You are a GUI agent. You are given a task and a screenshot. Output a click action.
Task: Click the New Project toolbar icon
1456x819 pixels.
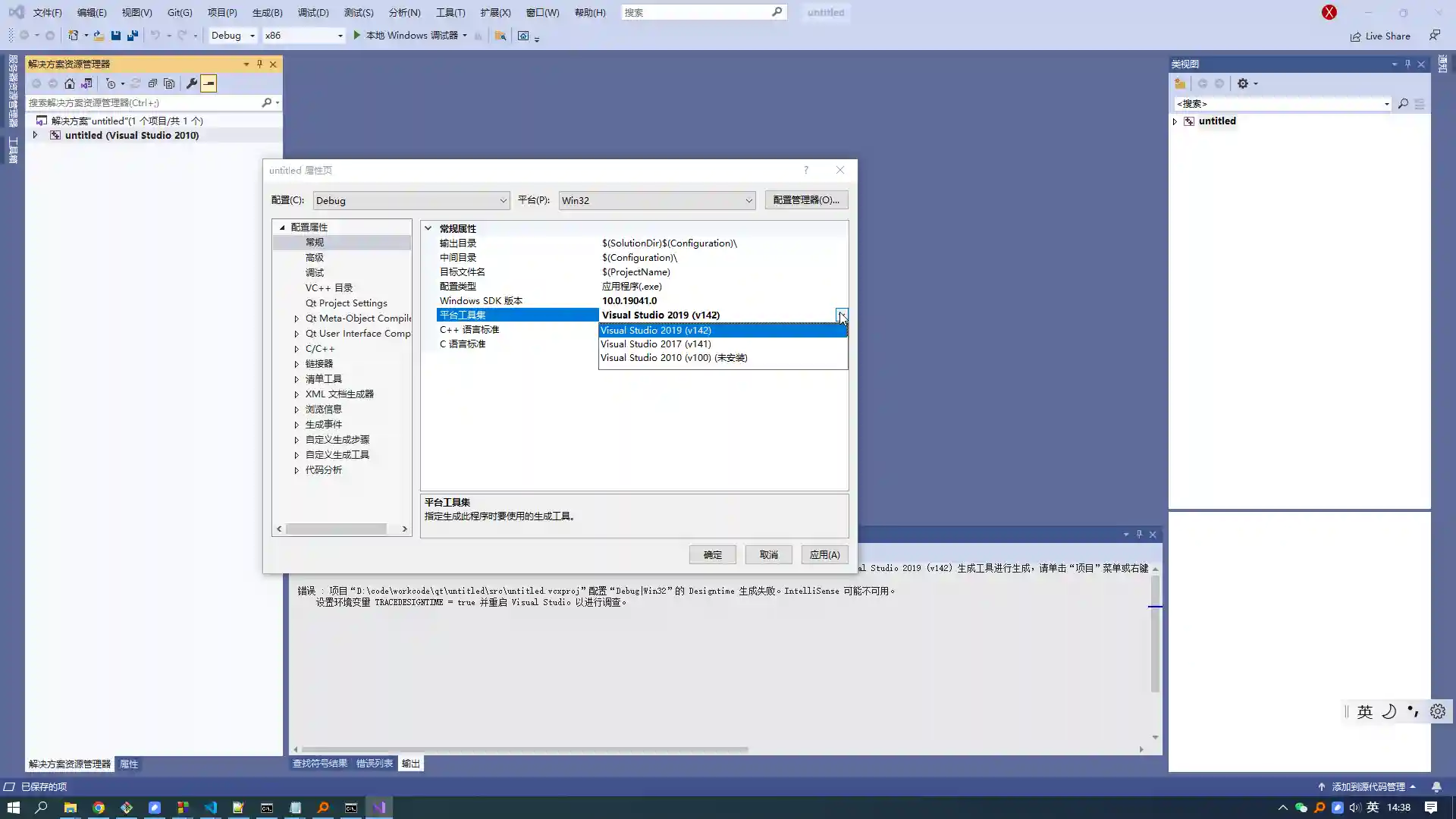pos(73,36)
